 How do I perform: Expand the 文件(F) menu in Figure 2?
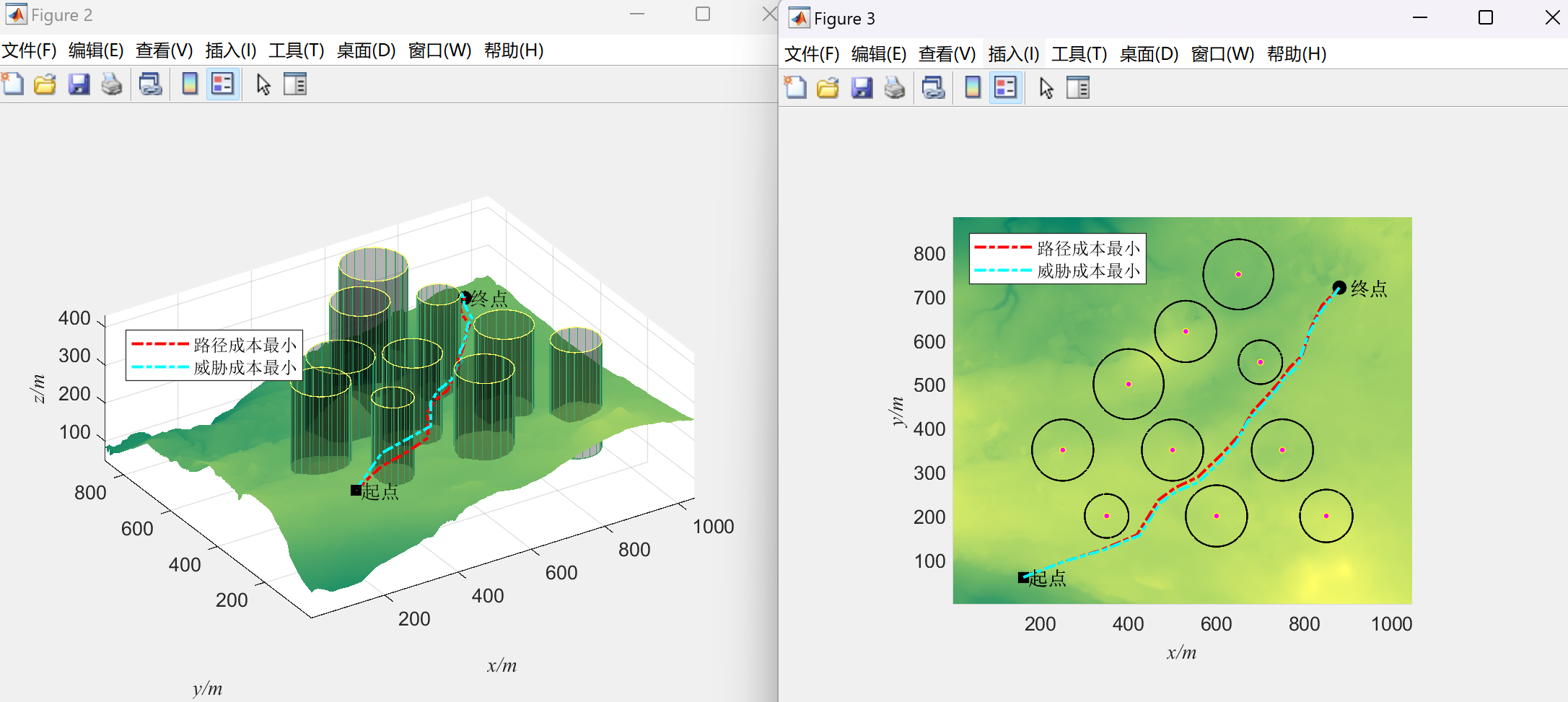29,51
